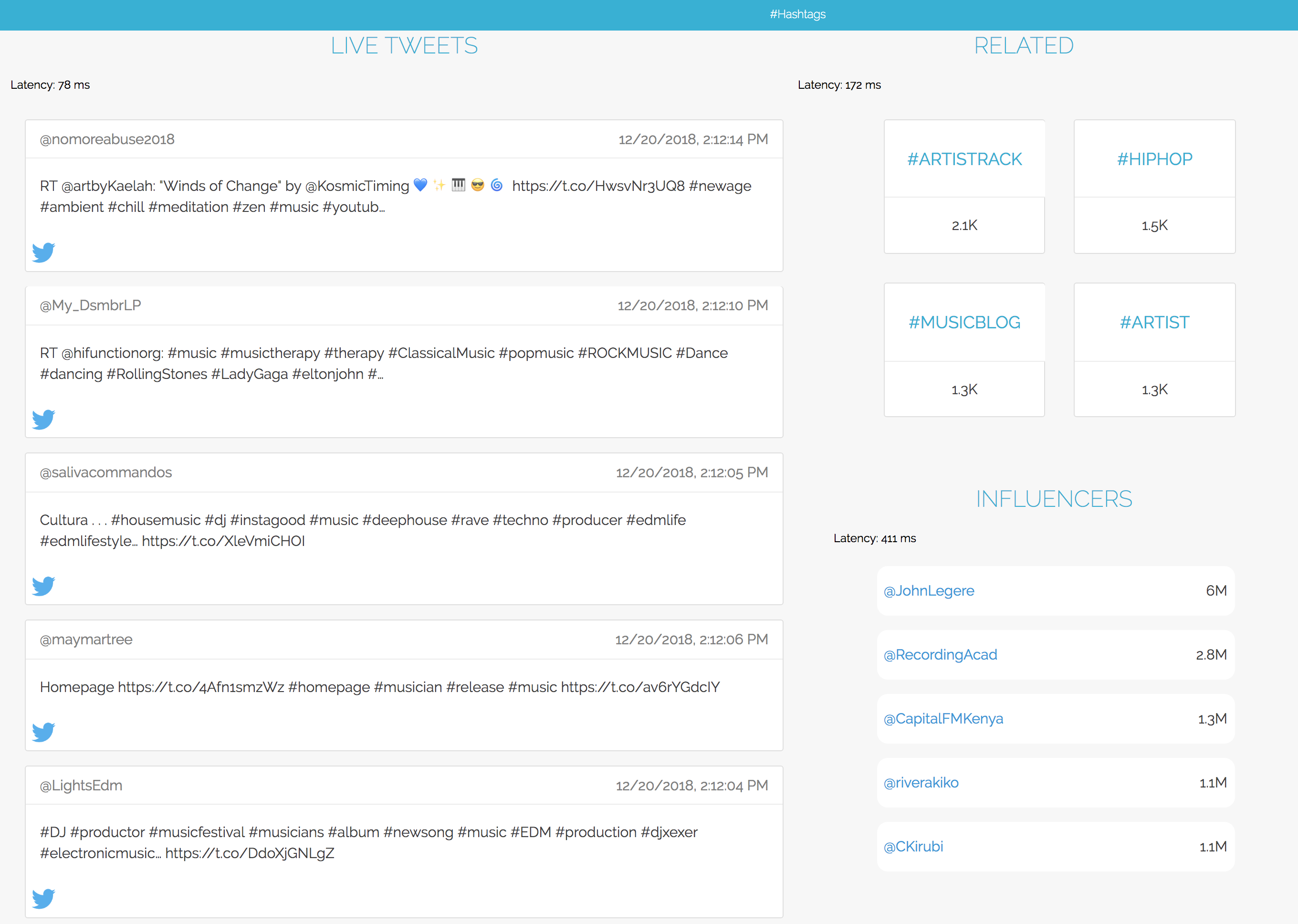Click the 2:12:05 PM tweet timestamp
This screenshot has height=924, width=1298.
point(691,472)
